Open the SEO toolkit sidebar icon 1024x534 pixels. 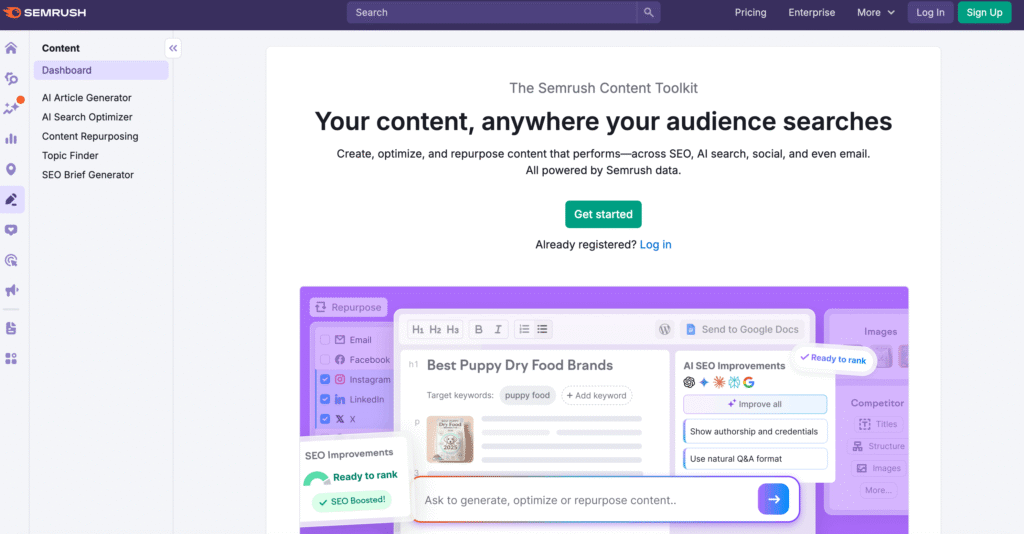click(11, 78)
